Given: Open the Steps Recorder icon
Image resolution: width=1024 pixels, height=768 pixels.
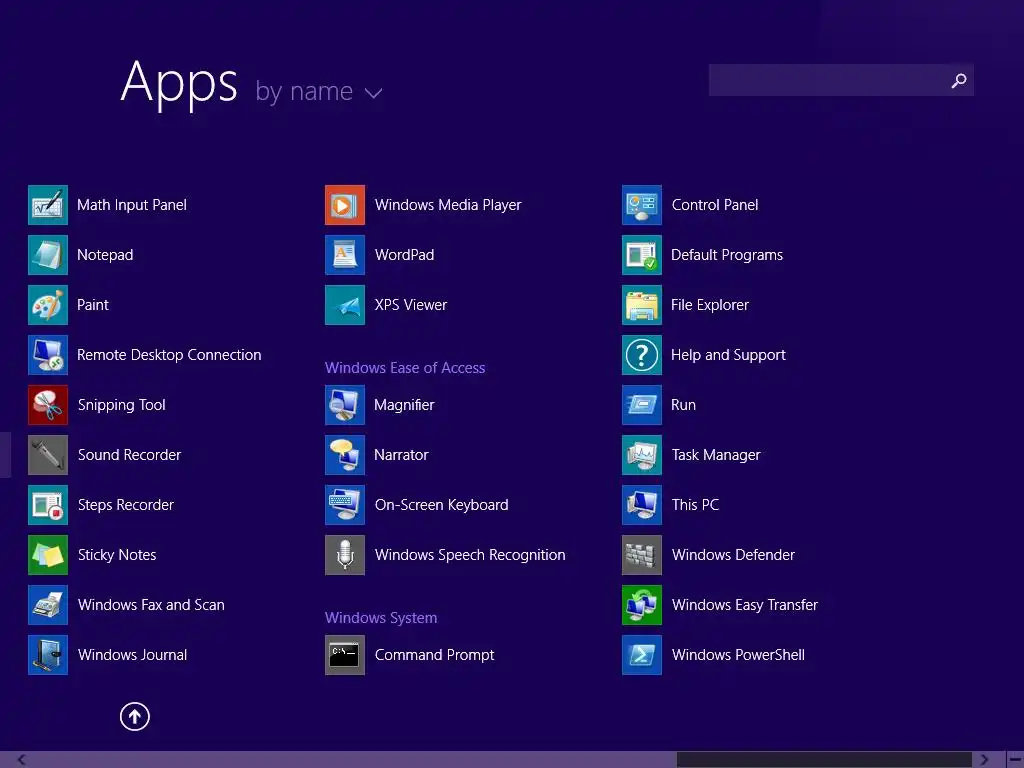Looking at the screenshot, I should coord(48,505).
